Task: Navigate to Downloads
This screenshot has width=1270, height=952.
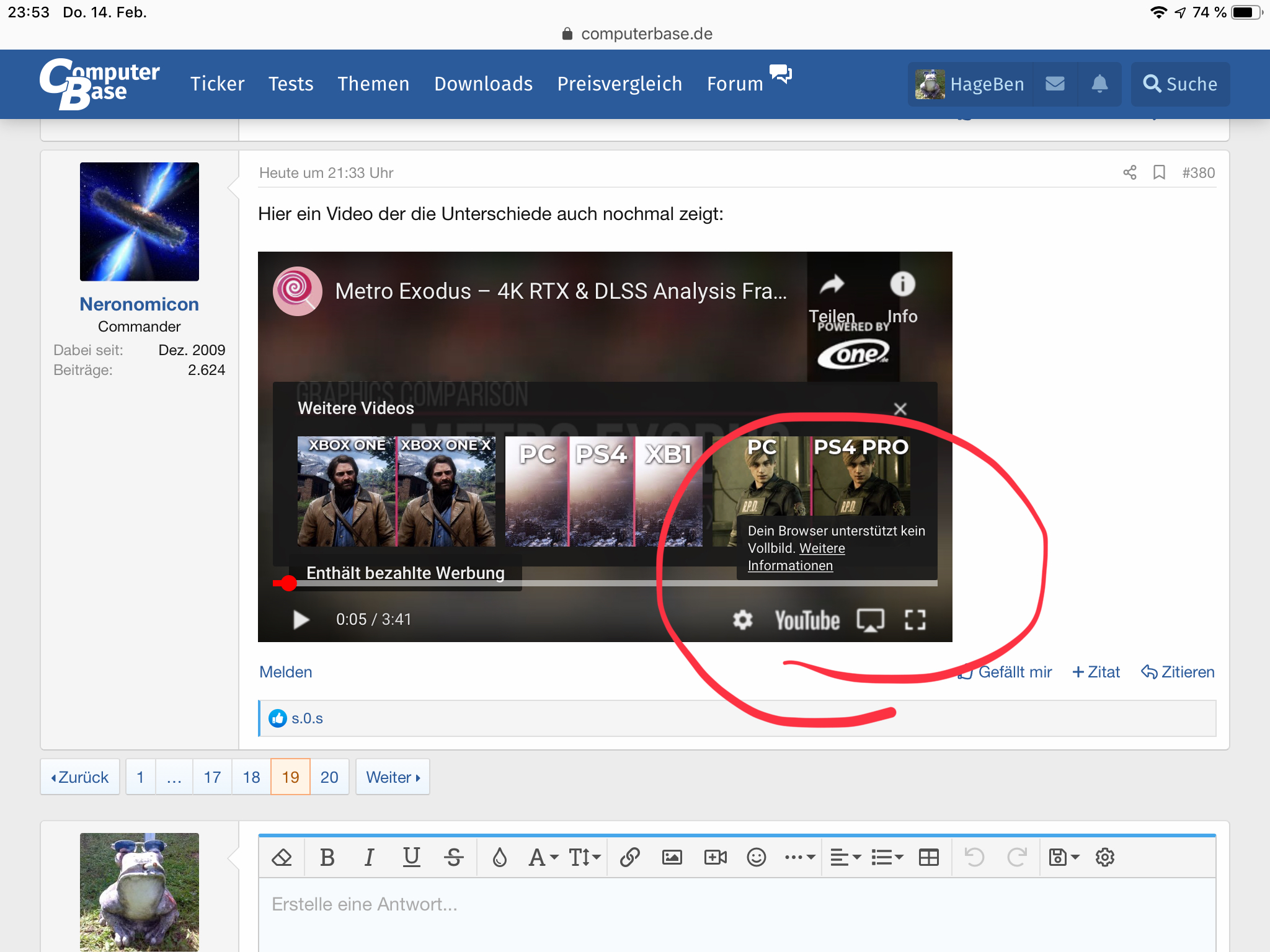Action: pyautogui.click(x=483, y=84)
